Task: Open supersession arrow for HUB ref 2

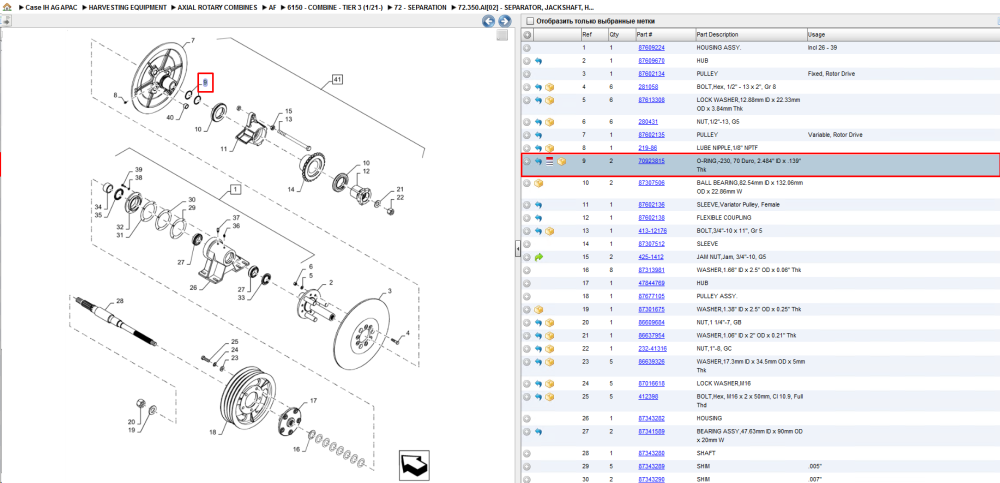Action: pyautogui.click(x=538, y=61)
